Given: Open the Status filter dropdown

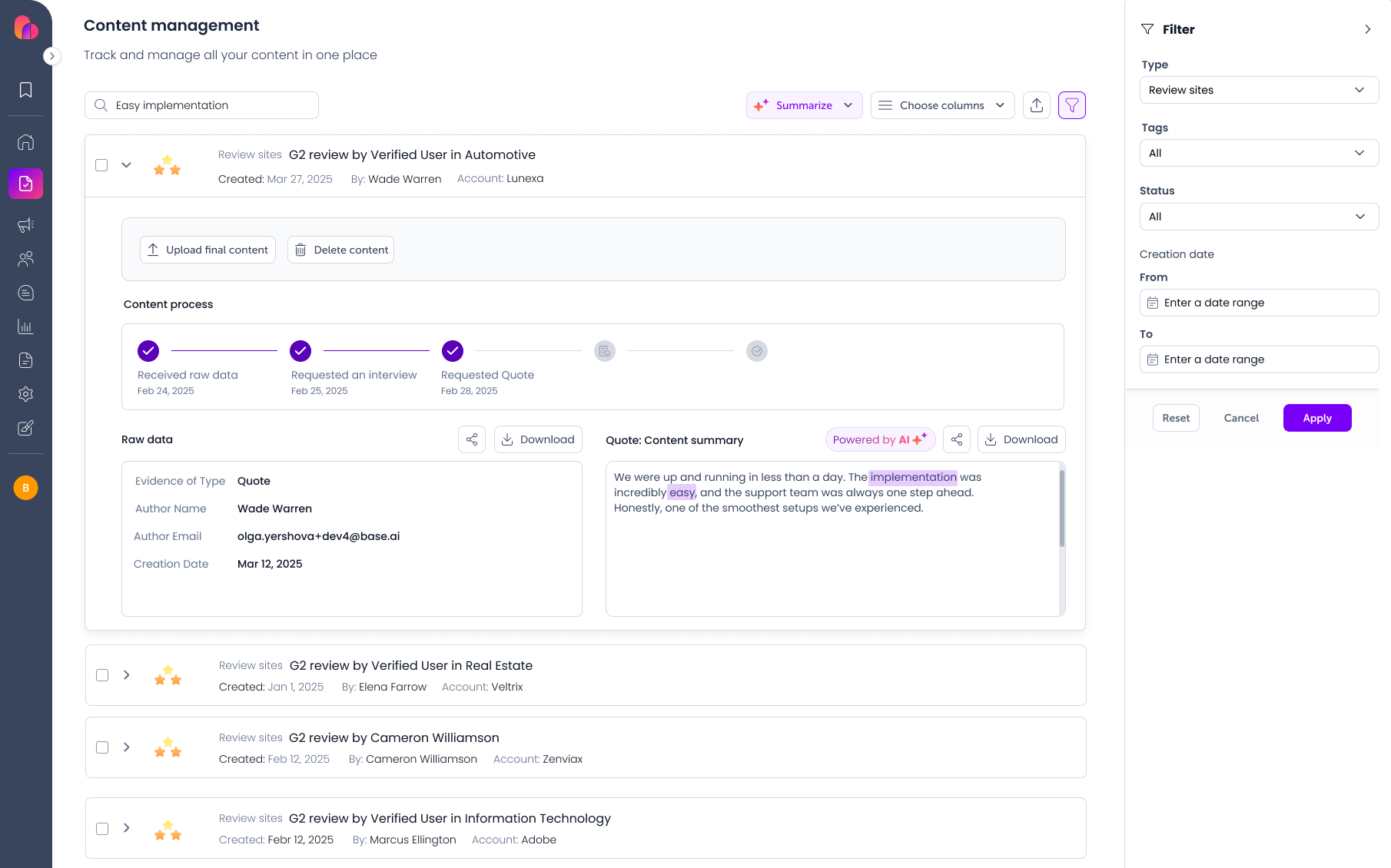Looking at the screenshot, I should tap(1258, 217).
